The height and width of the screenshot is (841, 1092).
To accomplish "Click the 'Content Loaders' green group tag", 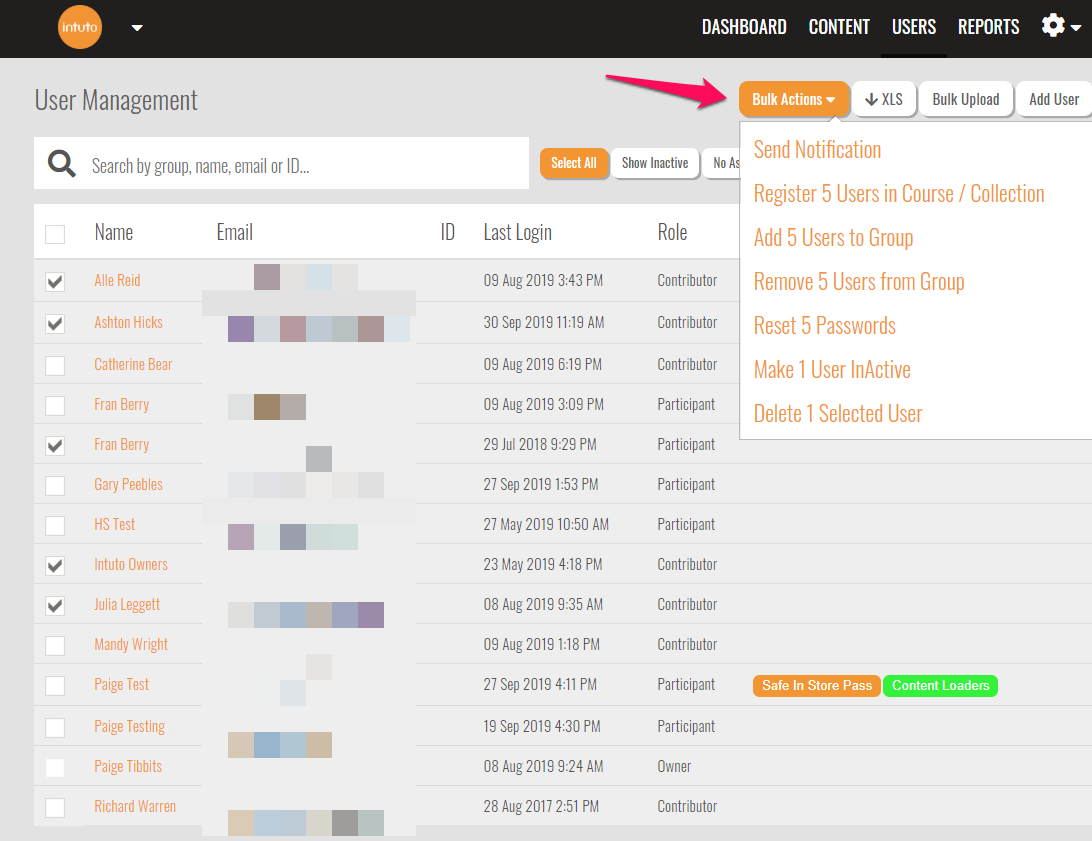I will (940, 686).
